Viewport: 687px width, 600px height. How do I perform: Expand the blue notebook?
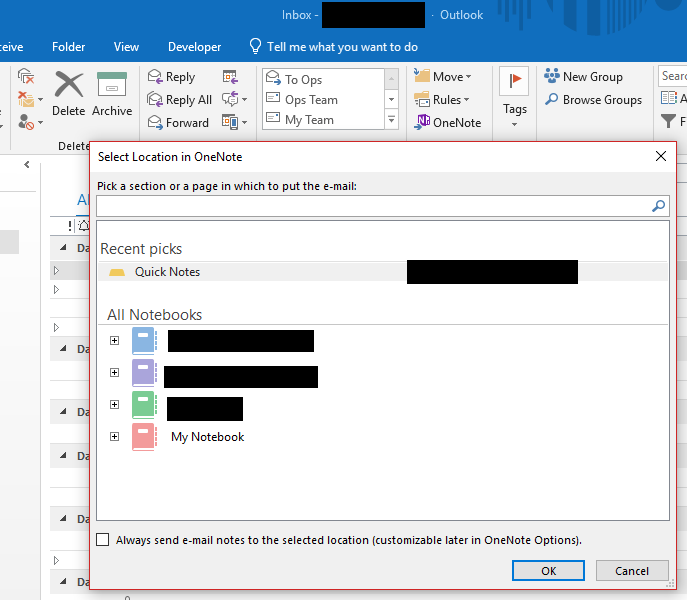click(x=114, y=341)
